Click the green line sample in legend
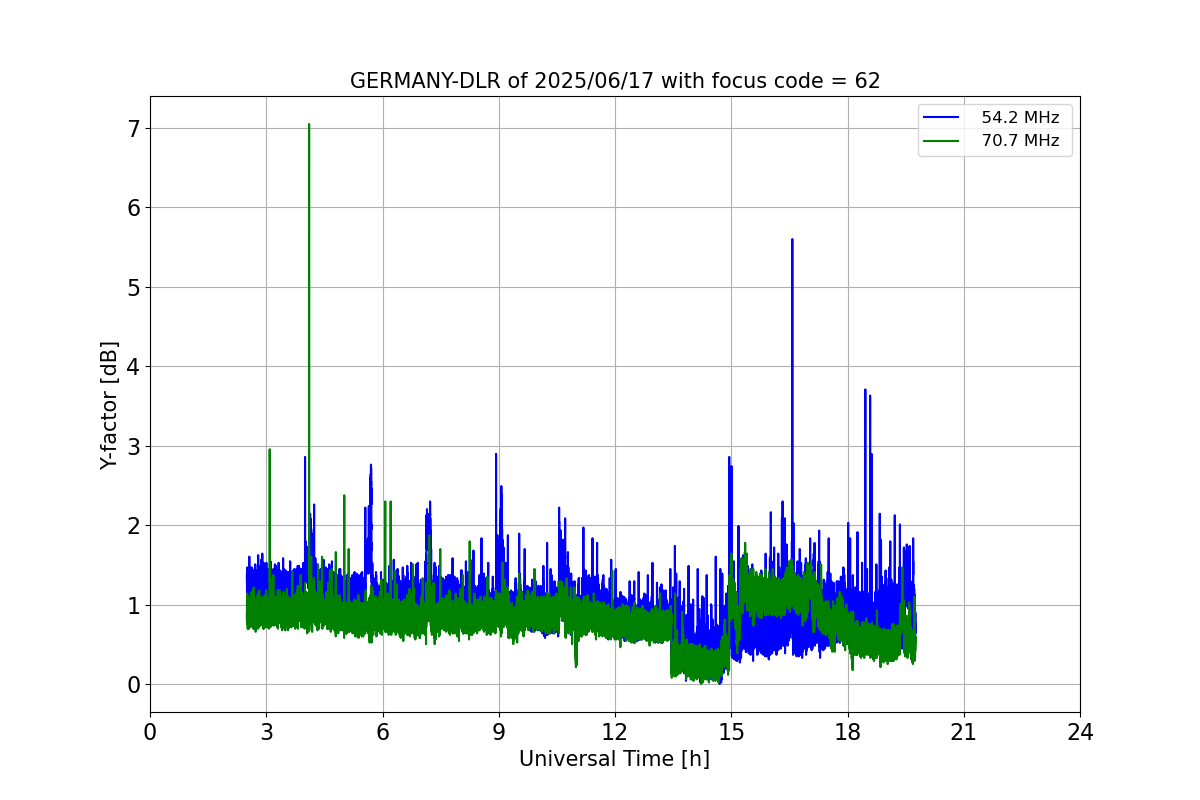This screenshot has width=1200, height=800. pos(943,141)
